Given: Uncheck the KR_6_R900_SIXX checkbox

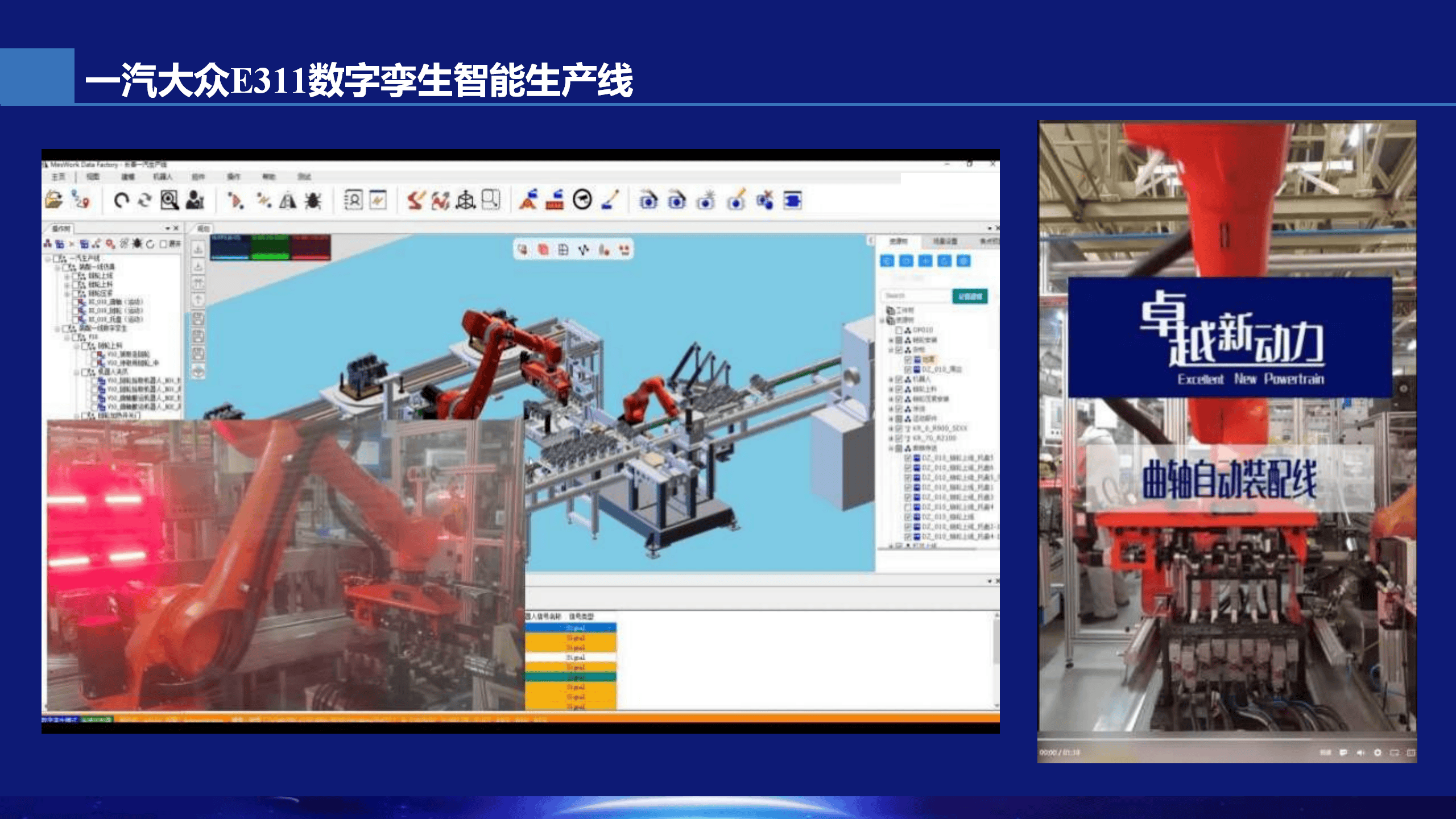Looking at the screenshot, I should pyautogui.click(x=899, y=428).
